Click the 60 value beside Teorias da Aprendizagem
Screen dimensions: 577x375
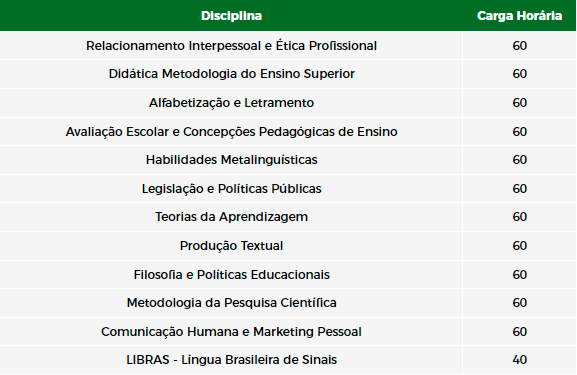tap(520, 217)
